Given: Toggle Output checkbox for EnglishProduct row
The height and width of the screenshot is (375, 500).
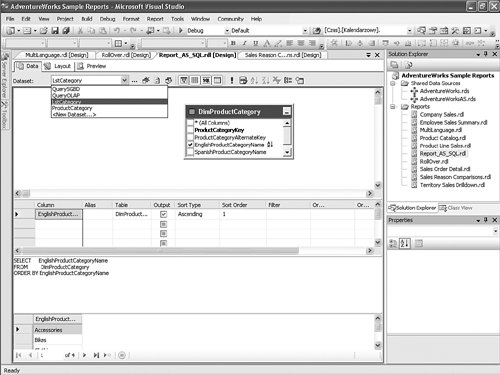Looking at the screenshot, I should coord(163,214).
